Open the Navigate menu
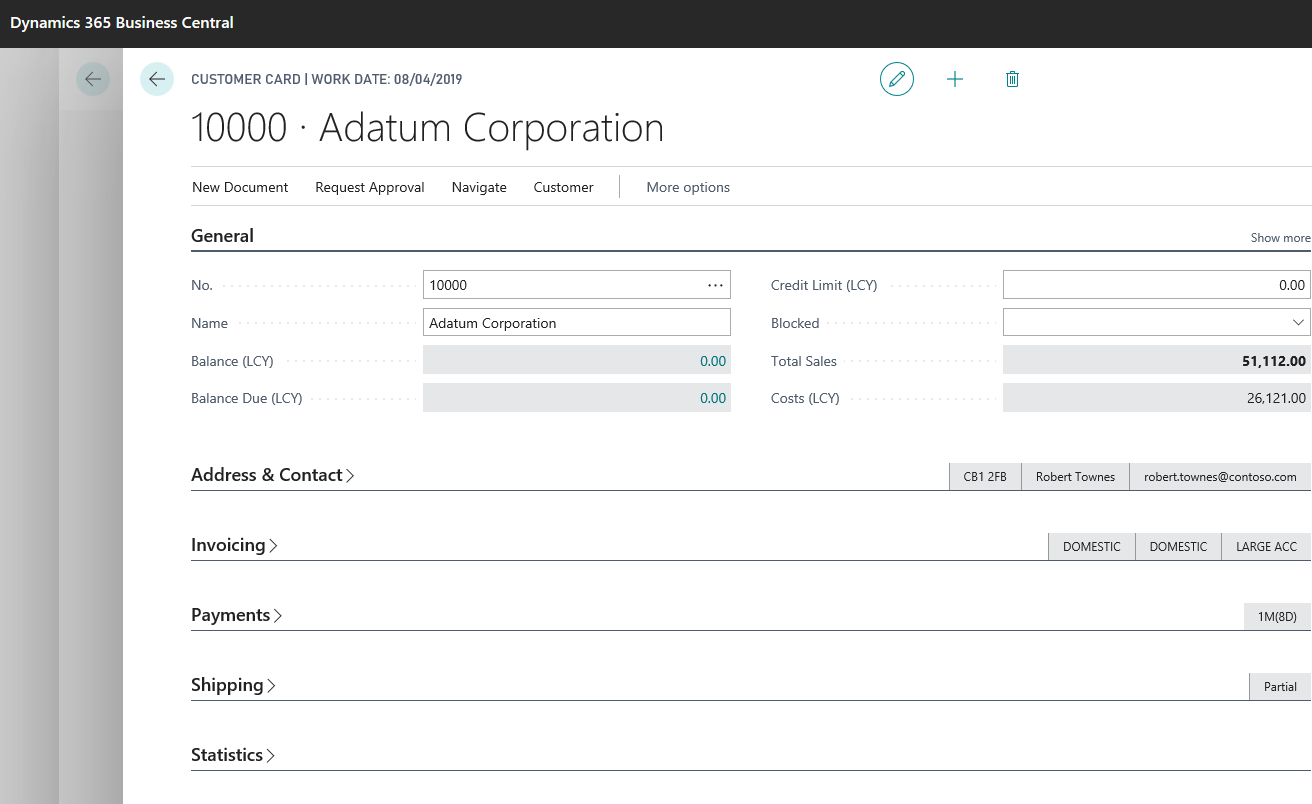 [479, 187]
